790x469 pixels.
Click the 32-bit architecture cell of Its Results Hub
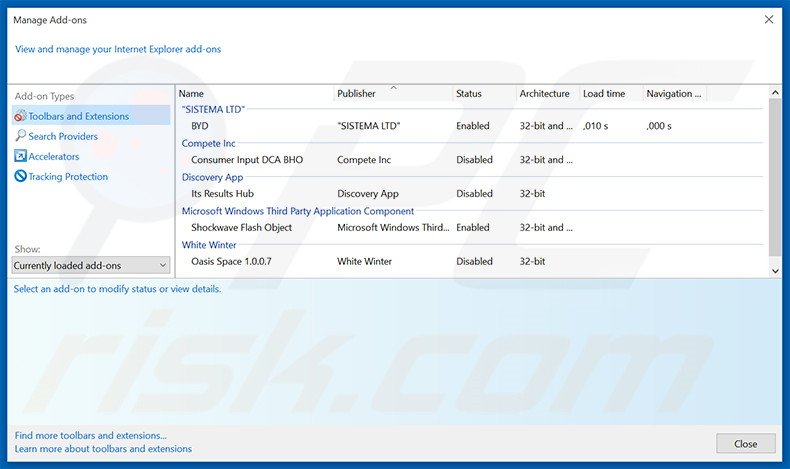[x=532, y=193]
